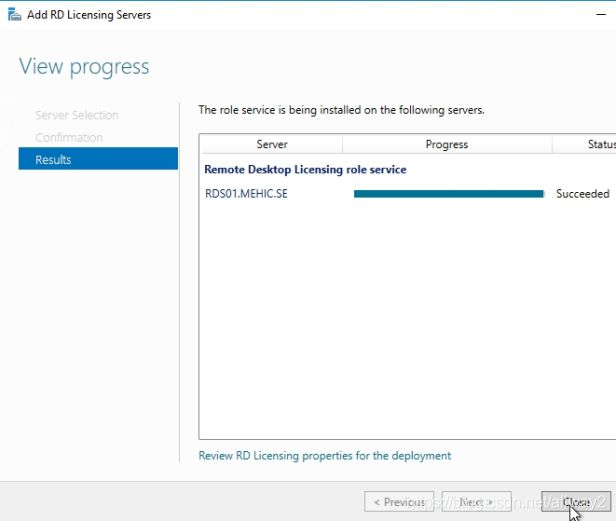Viewport: 616px width, 521px height.
Task: Click the installation progress bar
Action: [449, 194]
